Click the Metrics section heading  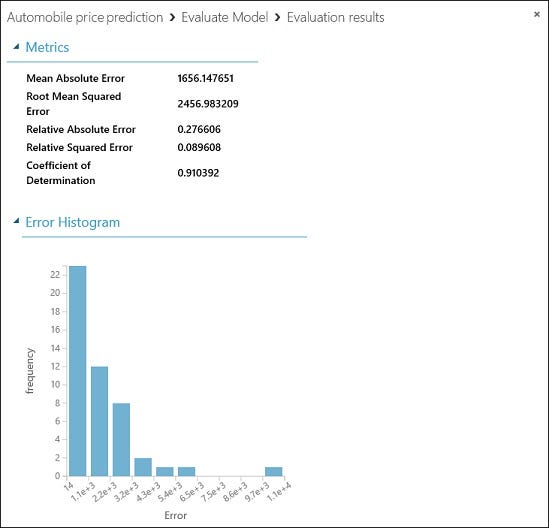coord(47,47)
